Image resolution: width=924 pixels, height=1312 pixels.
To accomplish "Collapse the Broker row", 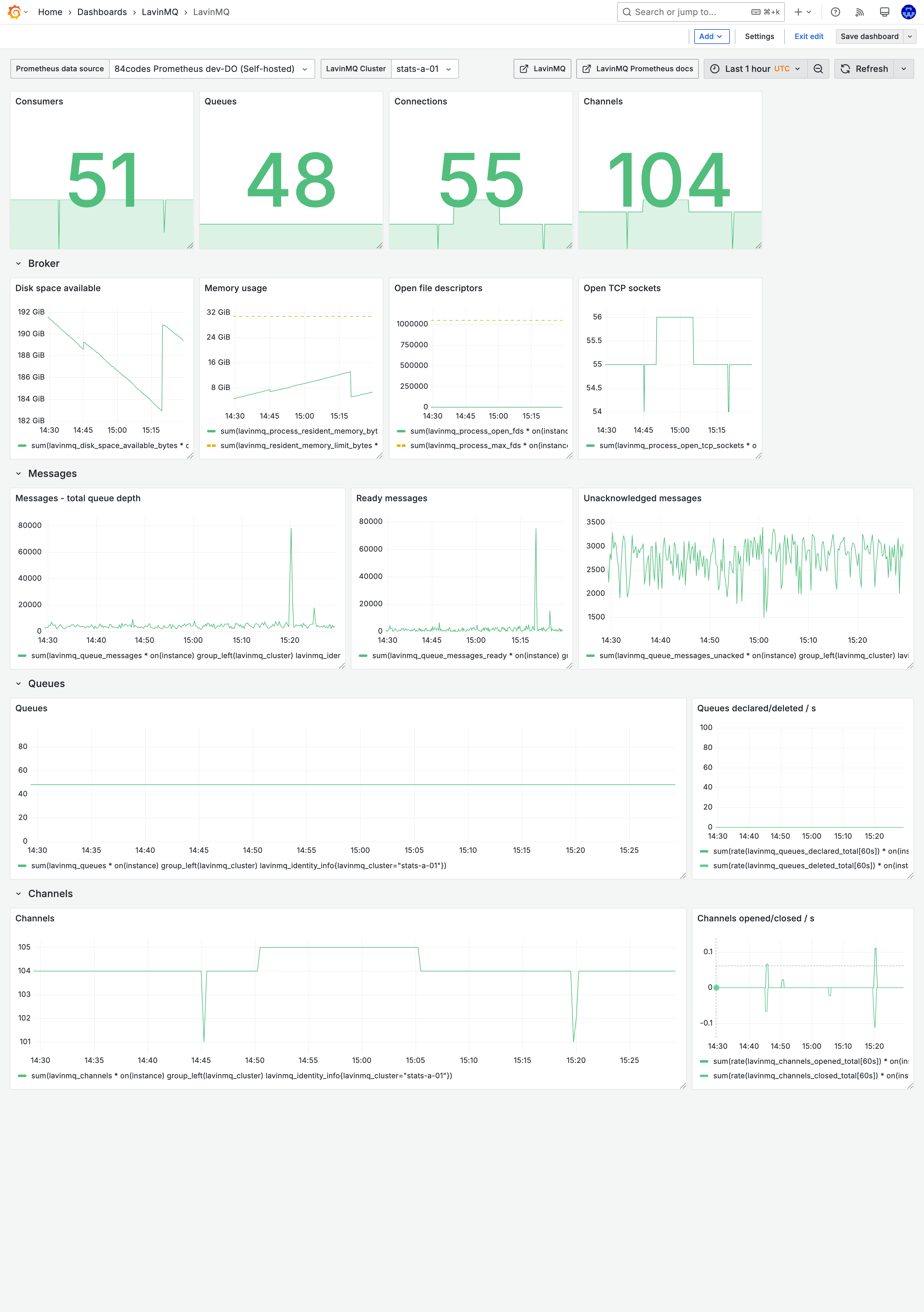I will (18, 264).
